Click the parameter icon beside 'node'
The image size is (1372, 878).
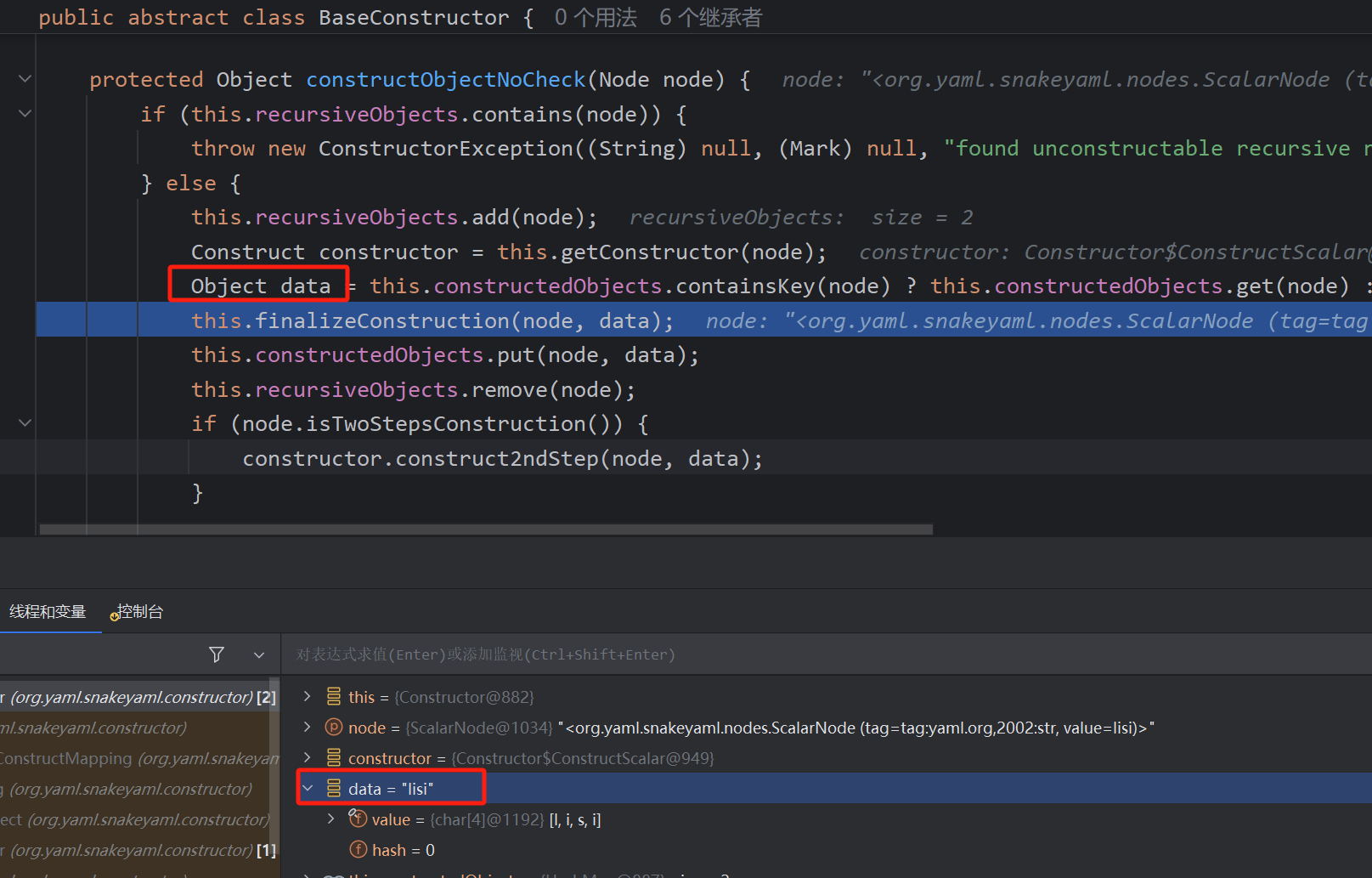tap(334, 728)
